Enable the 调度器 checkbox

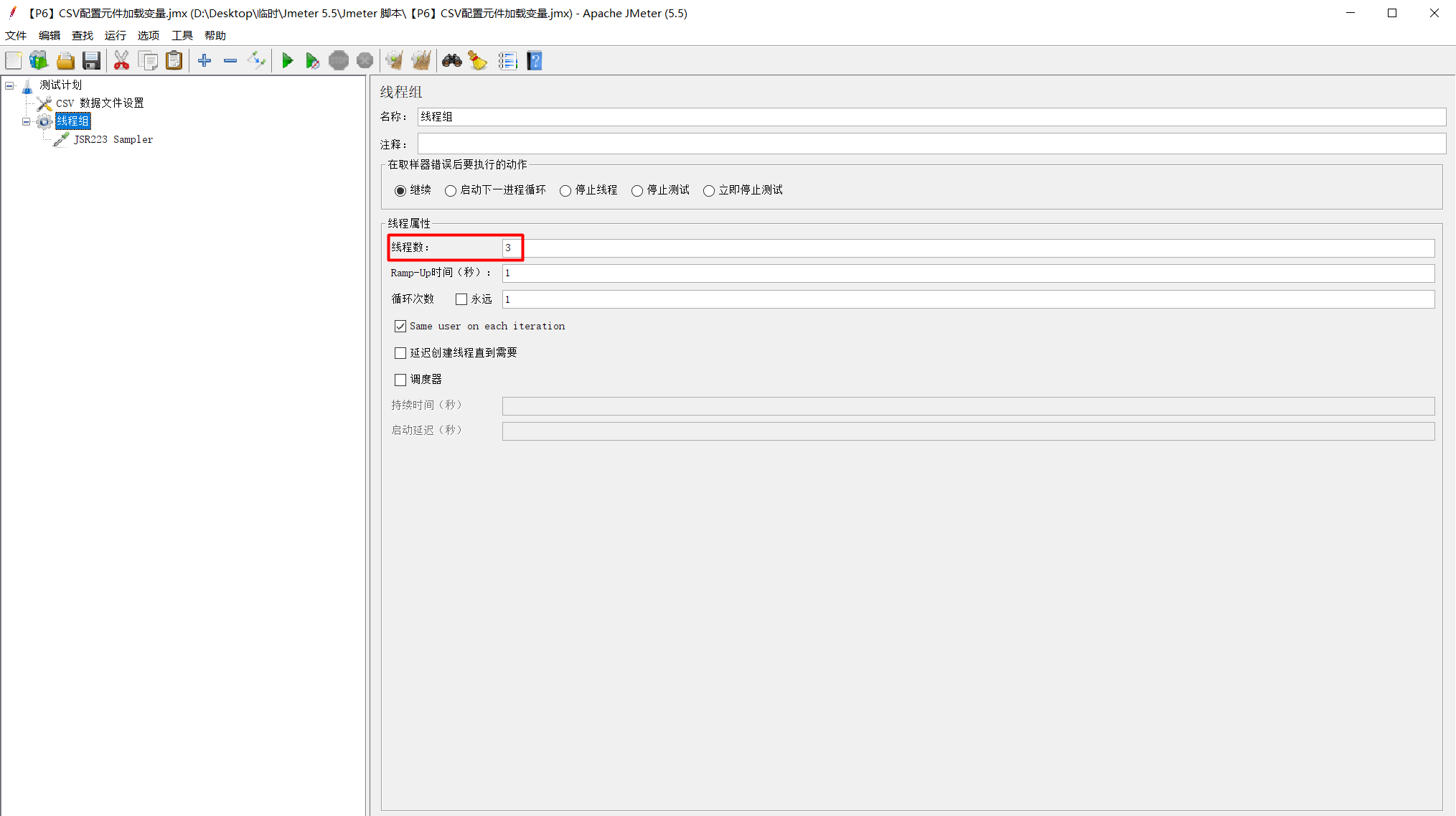pyautogui.click(x=400, y=380)
